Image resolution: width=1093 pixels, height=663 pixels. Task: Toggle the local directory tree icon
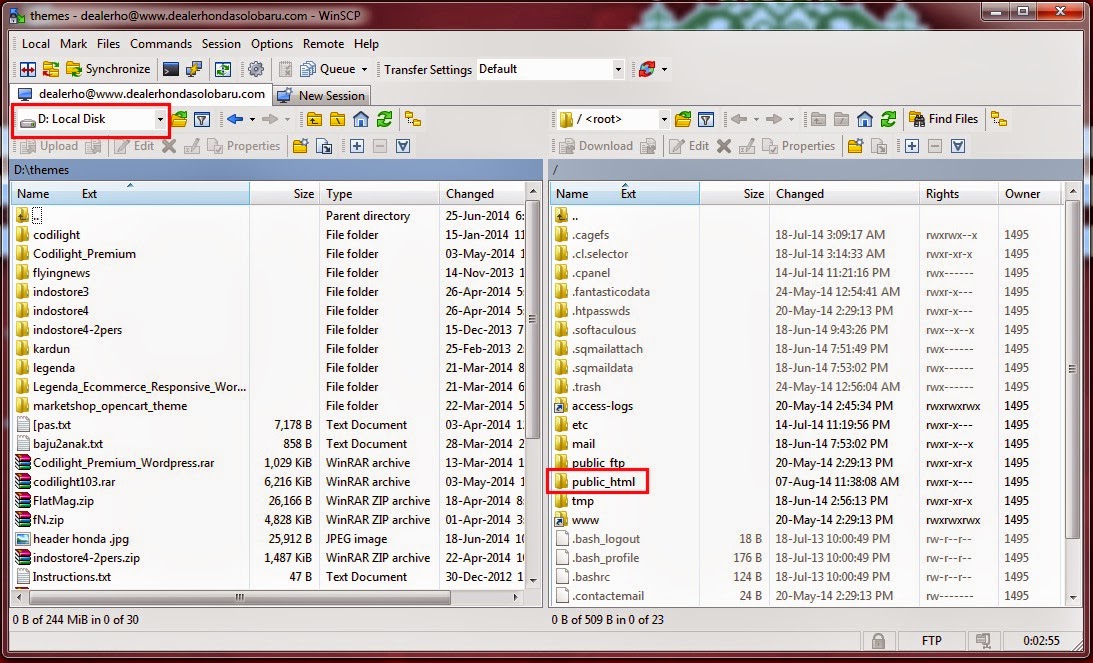click(413, 119)
